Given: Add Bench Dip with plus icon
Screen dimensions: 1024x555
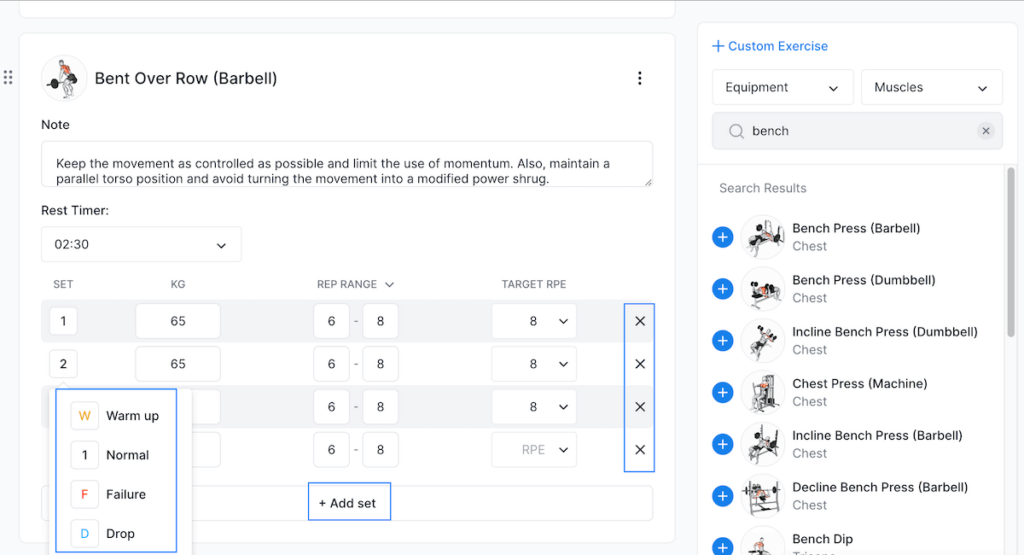Looking at the screenshot, I should [722, 547].
